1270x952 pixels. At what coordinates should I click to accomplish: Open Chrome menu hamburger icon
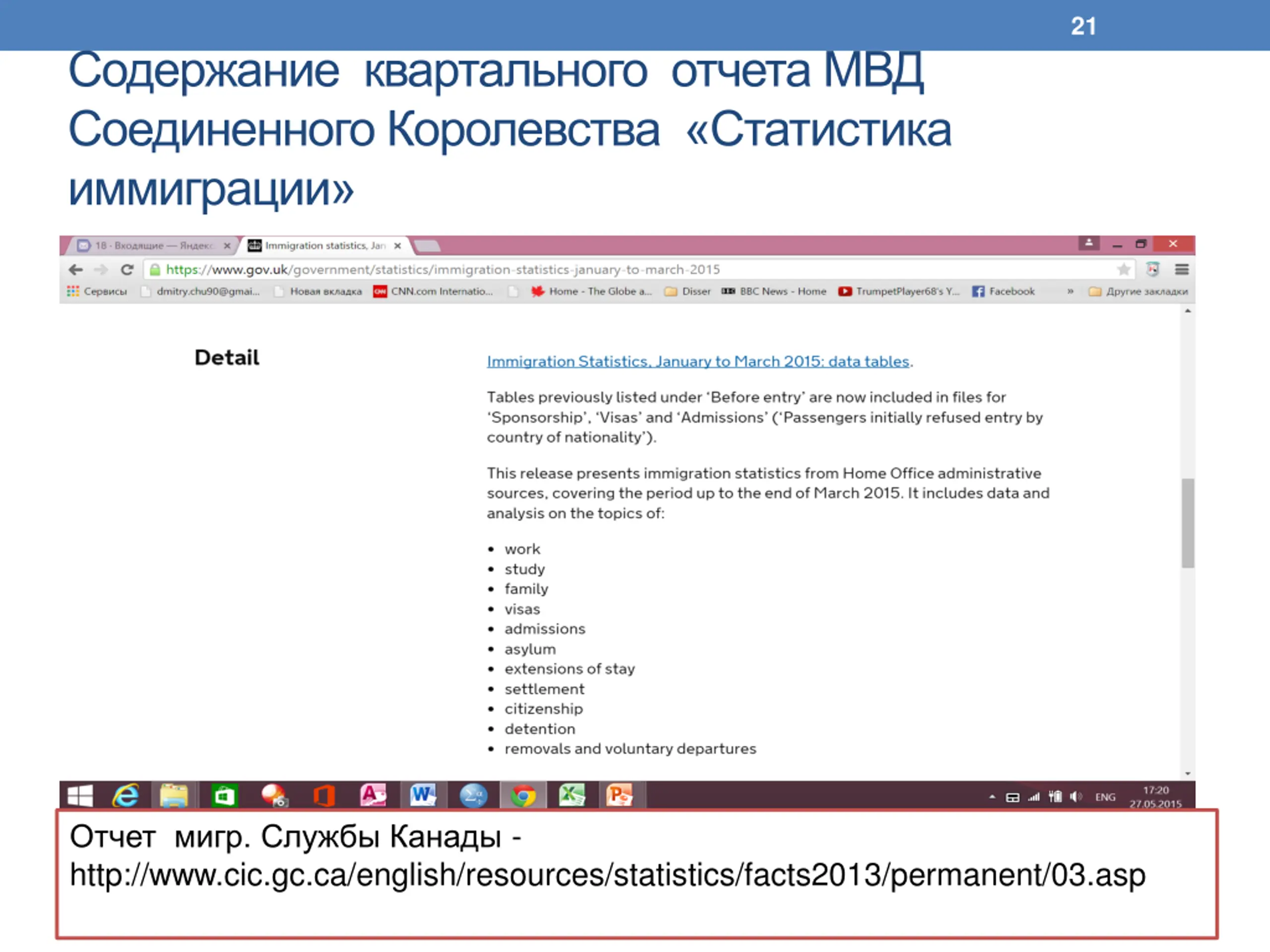pyautogui.click(x=1182, y=269)
